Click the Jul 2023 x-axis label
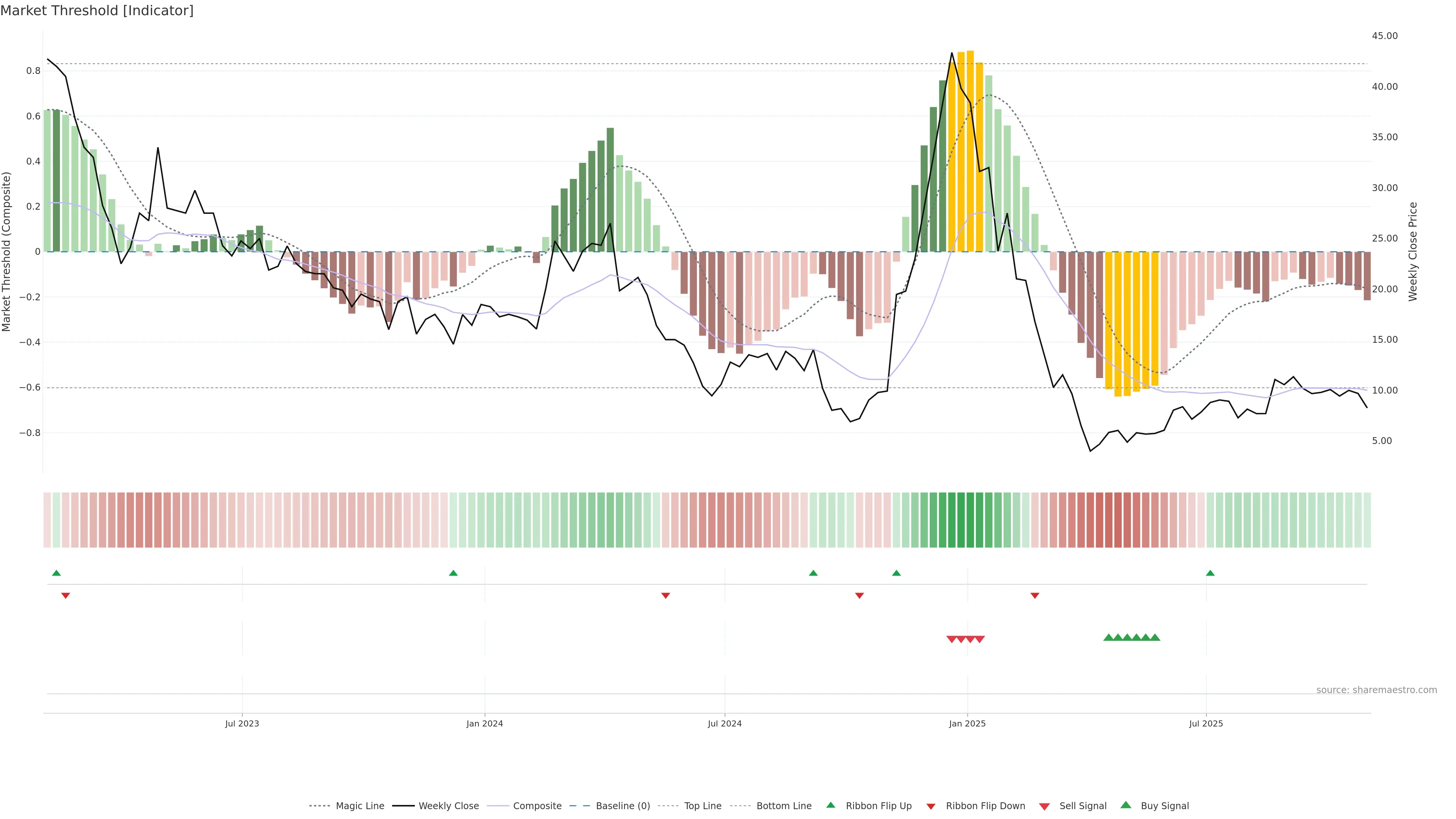 (x=242, y=723)
